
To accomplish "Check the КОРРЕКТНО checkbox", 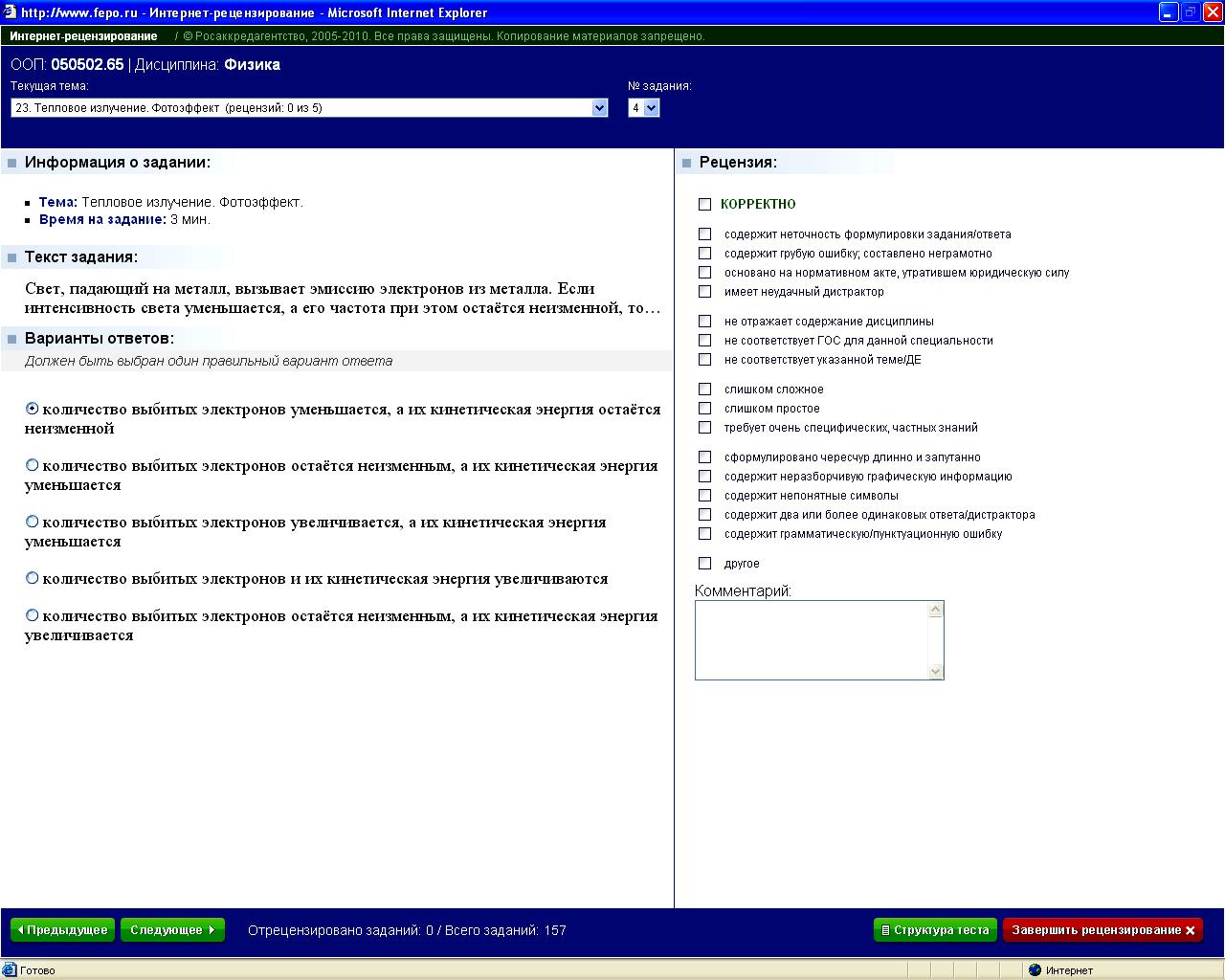I will [x=705, y=204].
